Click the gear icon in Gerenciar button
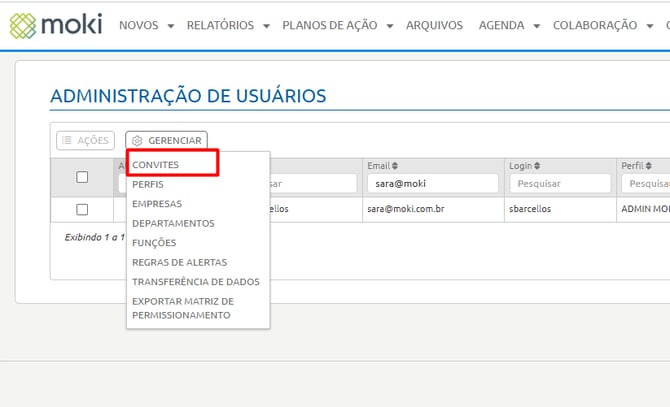Screen dimensions: 670x407 (138, 141)
